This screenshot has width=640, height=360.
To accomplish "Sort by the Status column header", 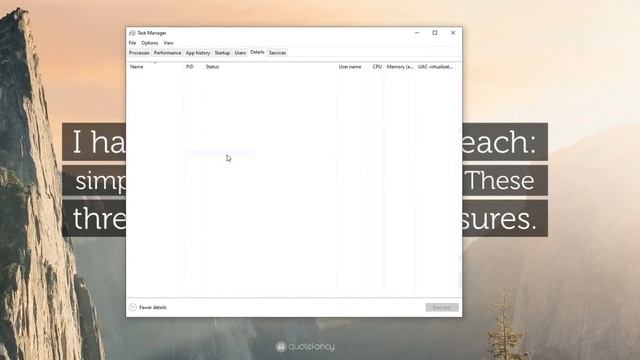I will [x=270, y=67].
